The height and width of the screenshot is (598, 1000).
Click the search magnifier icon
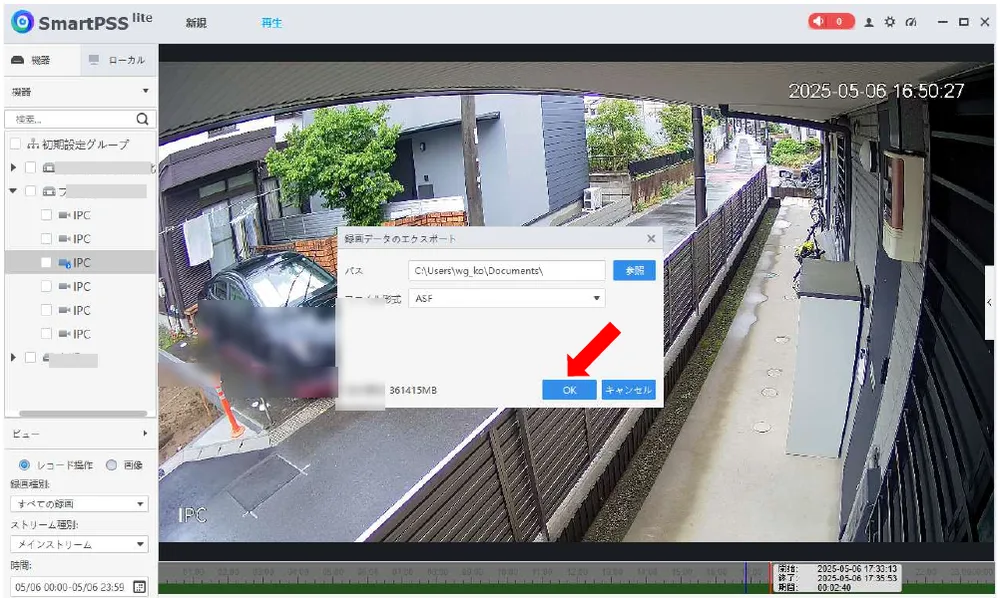click(142, 119)
